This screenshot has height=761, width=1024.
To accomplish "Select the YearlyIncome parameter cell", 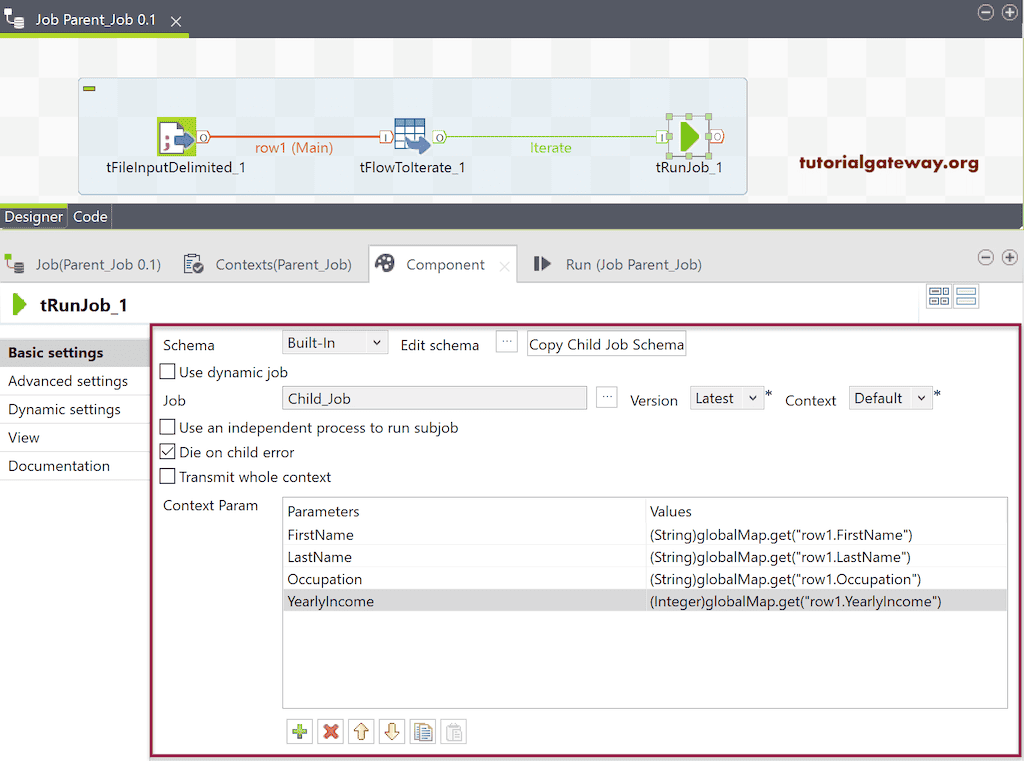I will [x=464, y=602].
